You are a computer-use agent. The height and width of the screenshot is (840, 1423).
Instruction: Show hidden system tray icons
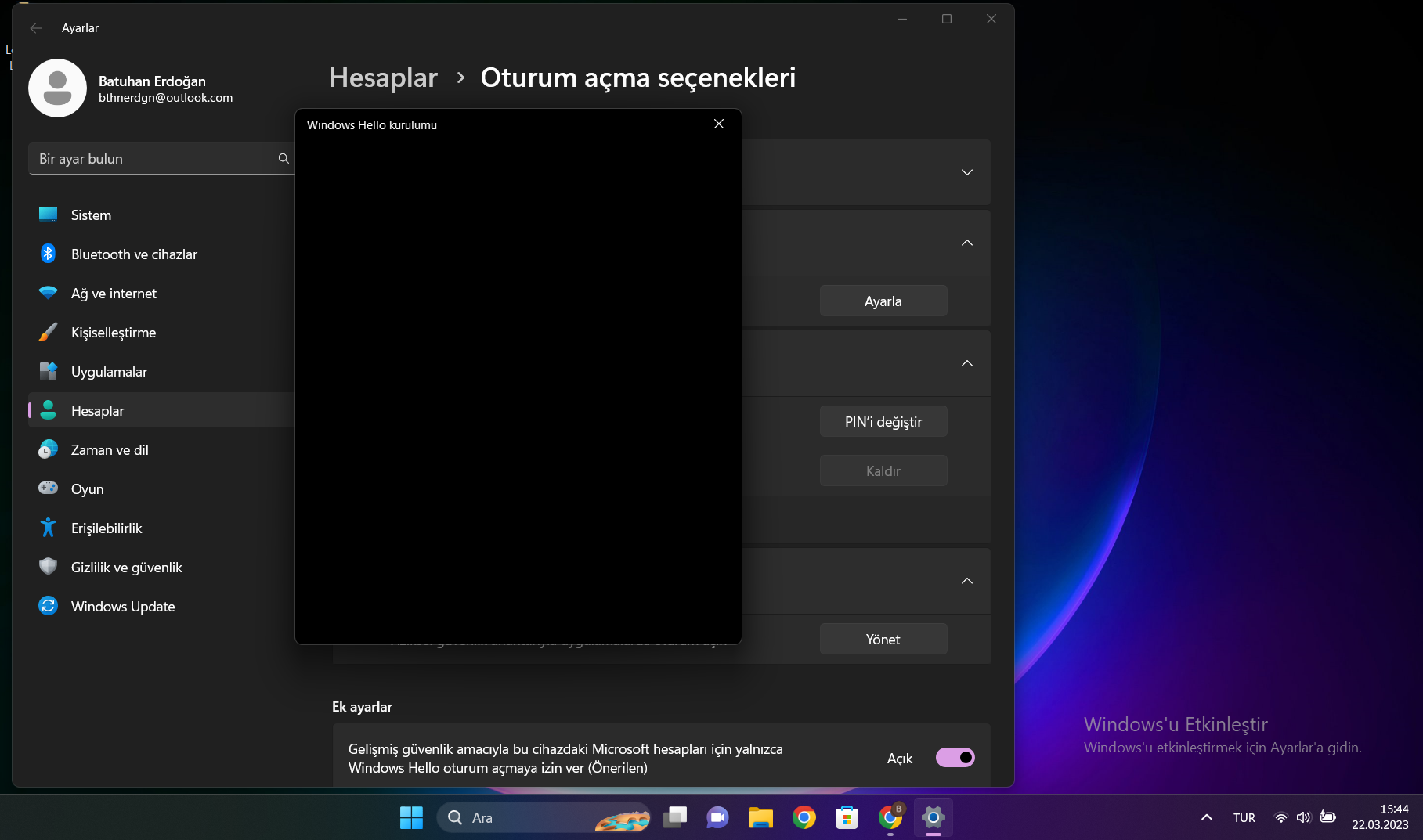point(1207,817)
